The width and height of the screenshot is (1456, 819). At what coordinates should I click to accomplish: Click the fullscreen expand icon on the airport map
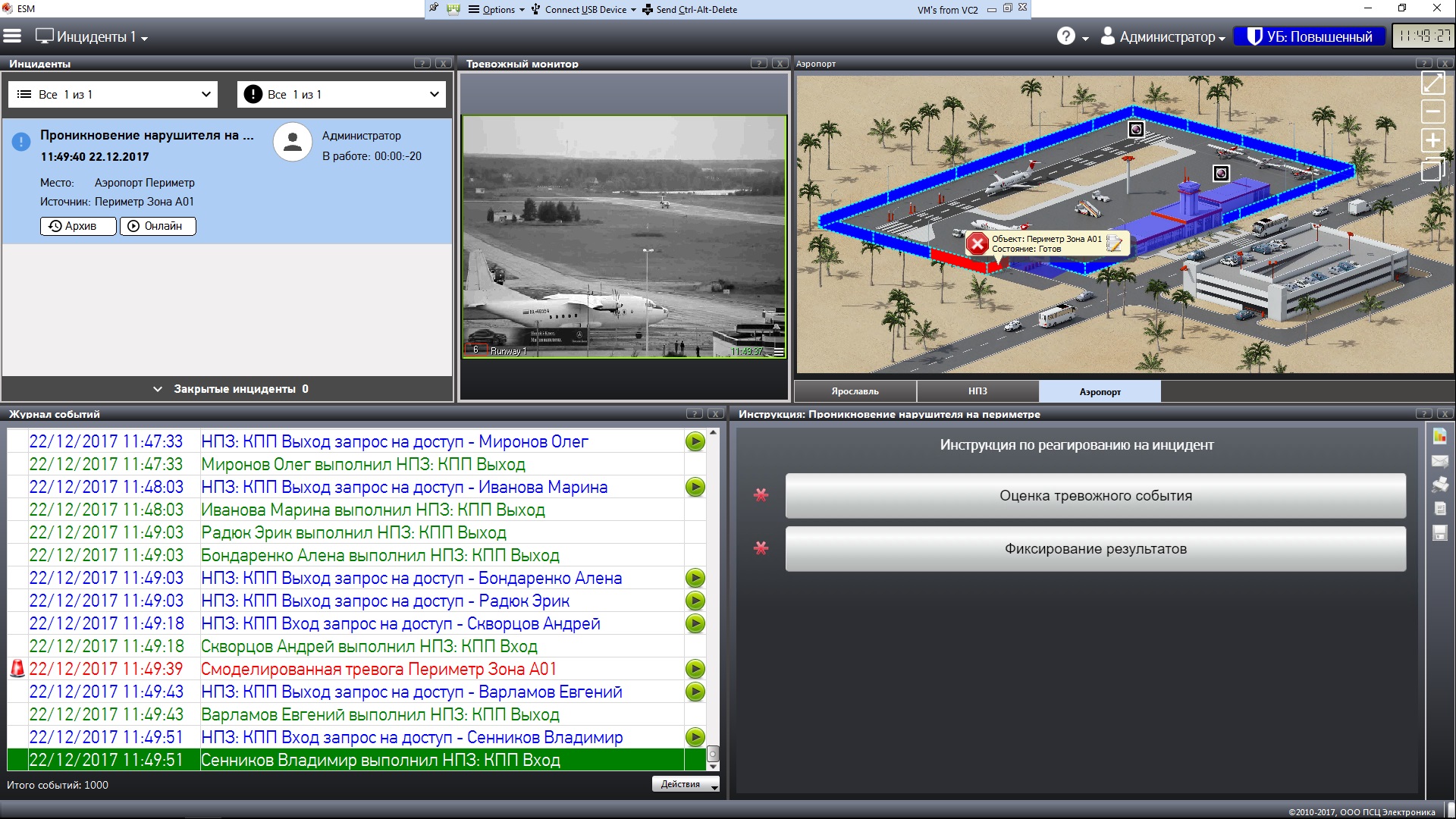point(1432,83)
